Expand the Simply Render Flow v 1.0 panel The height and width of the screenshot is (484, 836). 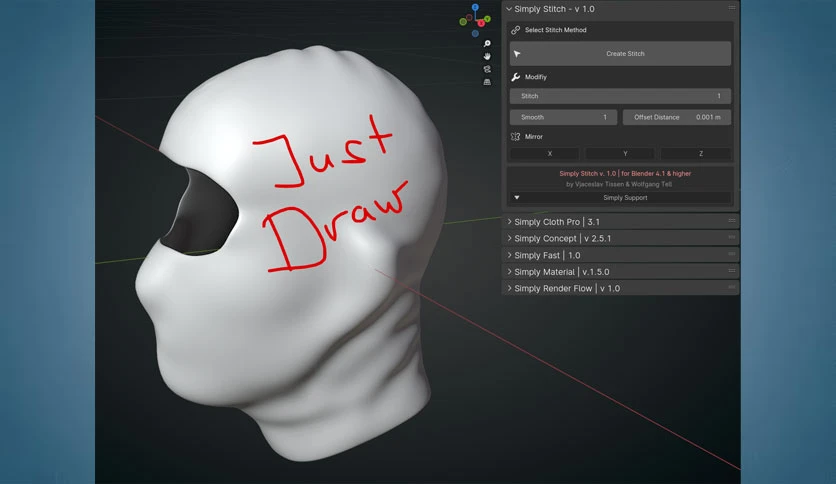(x=509, y=288)
